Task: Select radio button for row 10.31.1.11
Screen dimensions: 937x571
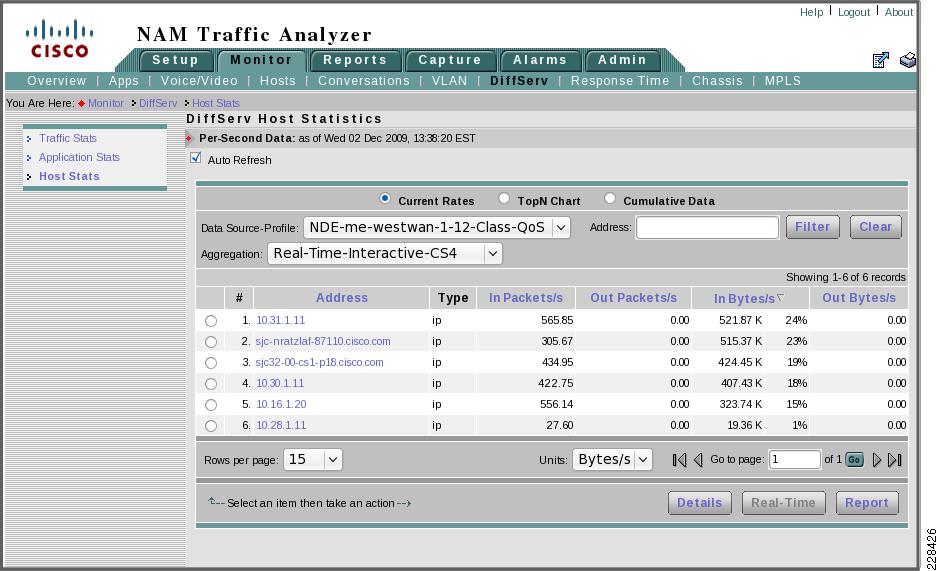Action: click(211, 321)
